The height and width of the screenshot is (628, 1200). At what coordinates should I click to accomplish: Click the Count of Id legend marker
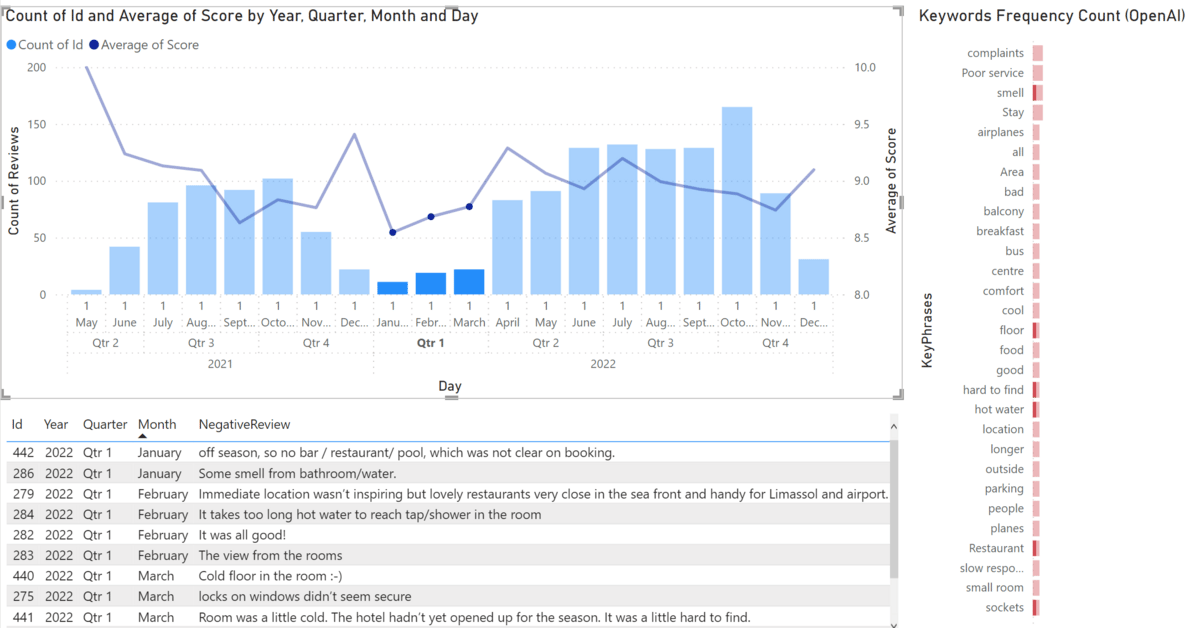[x=12, y=45]
